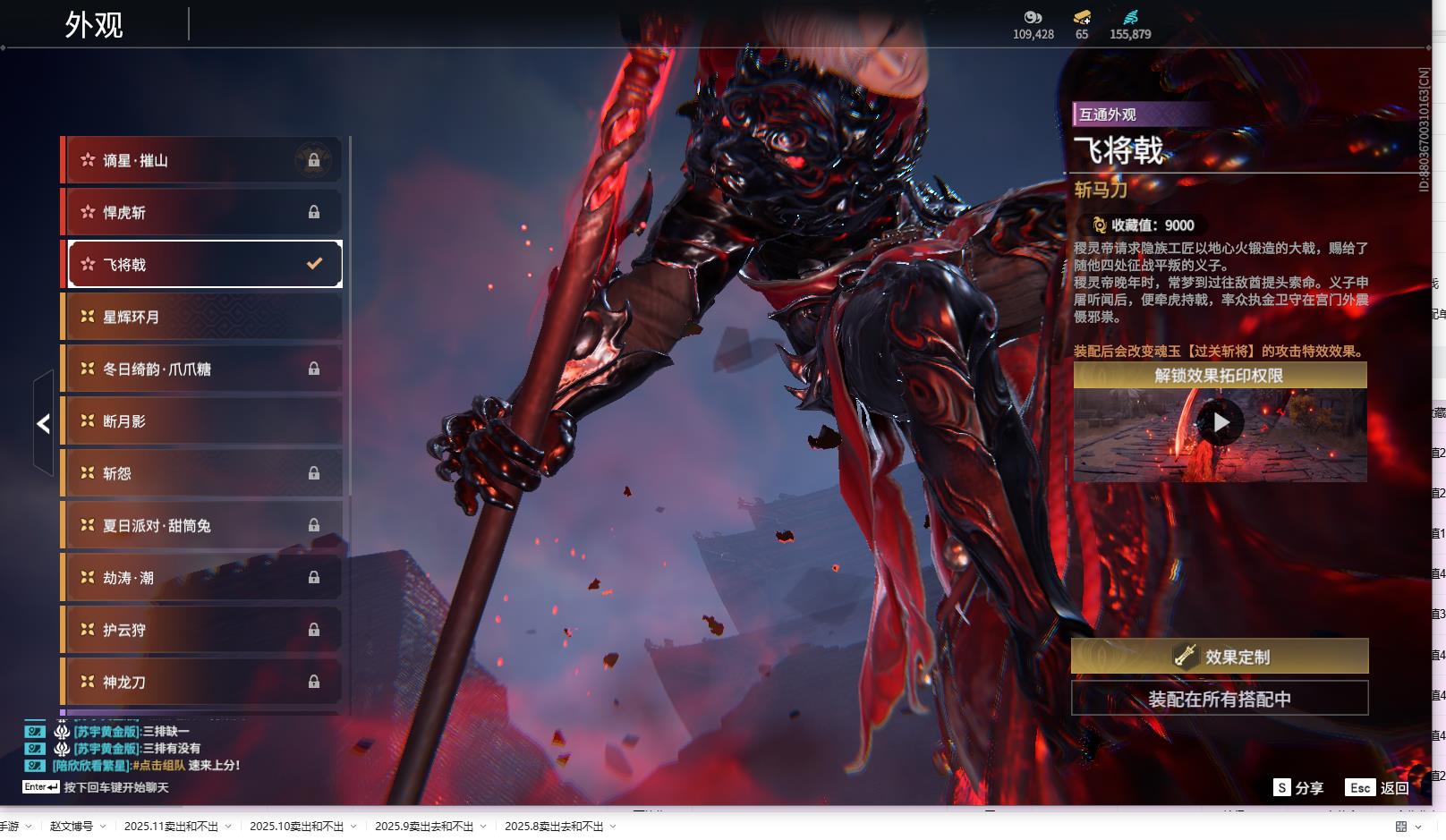This screenshot has width=1446, height=840.
Task: Open dropdown arrow on 2025.8卖出去和不出 tab
Action: 613,827
